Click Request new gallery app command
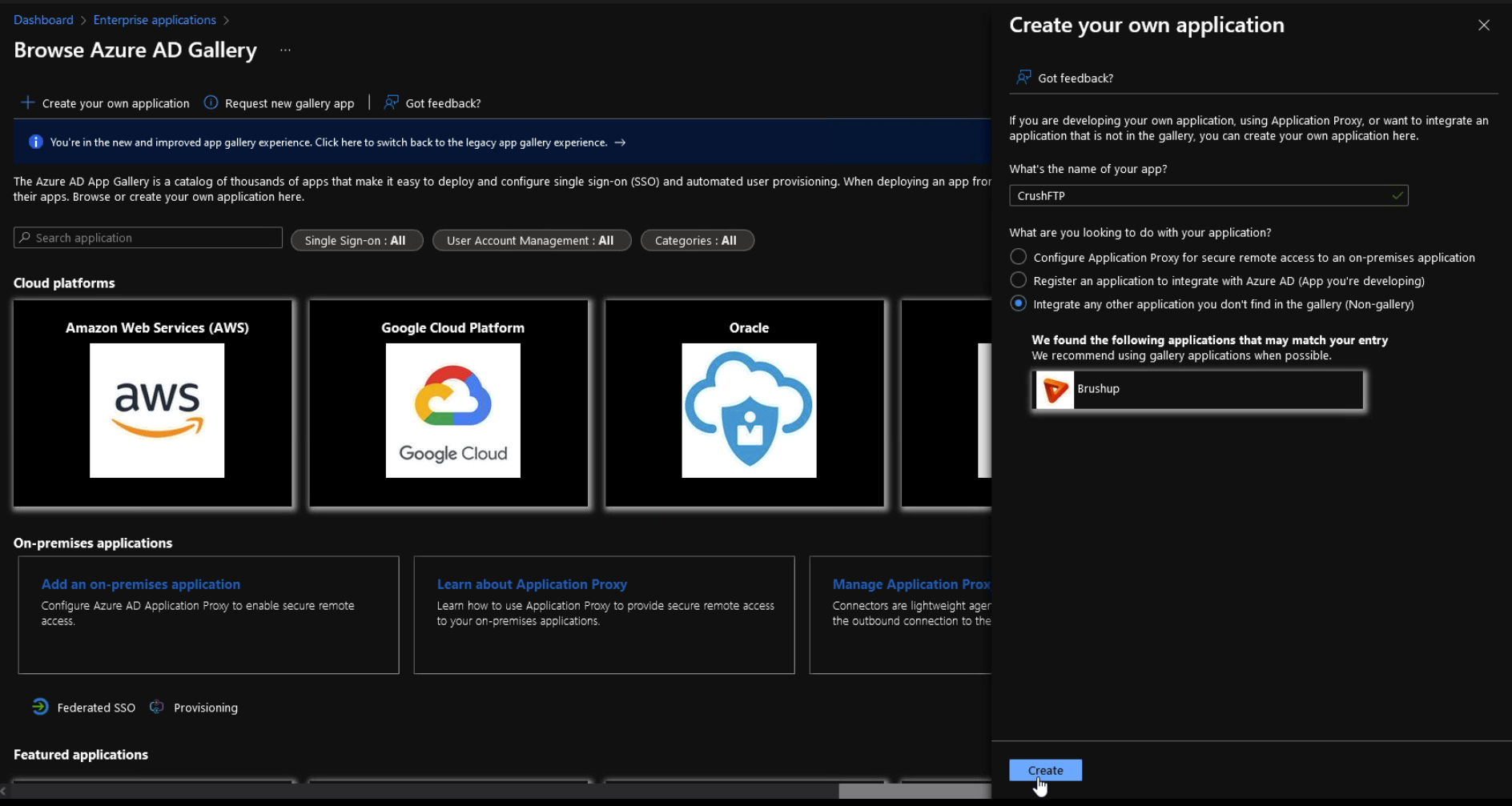This screenshot has width=1512, height=806. [x=279, y=103]
